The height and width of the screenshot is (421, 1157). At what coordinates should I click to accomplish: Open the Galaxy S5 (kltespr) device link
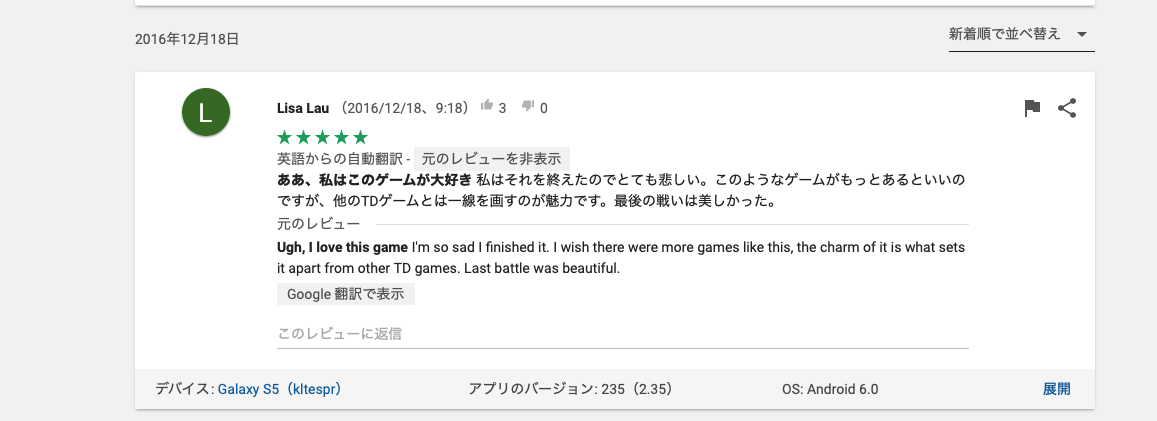(280, 389)
